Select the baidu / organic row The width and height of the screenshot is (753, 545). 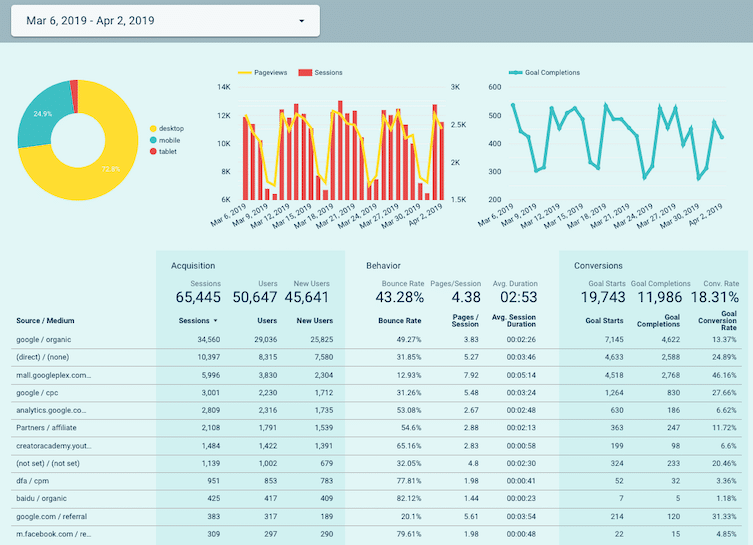pyautogui.click(x=42, y=497)
